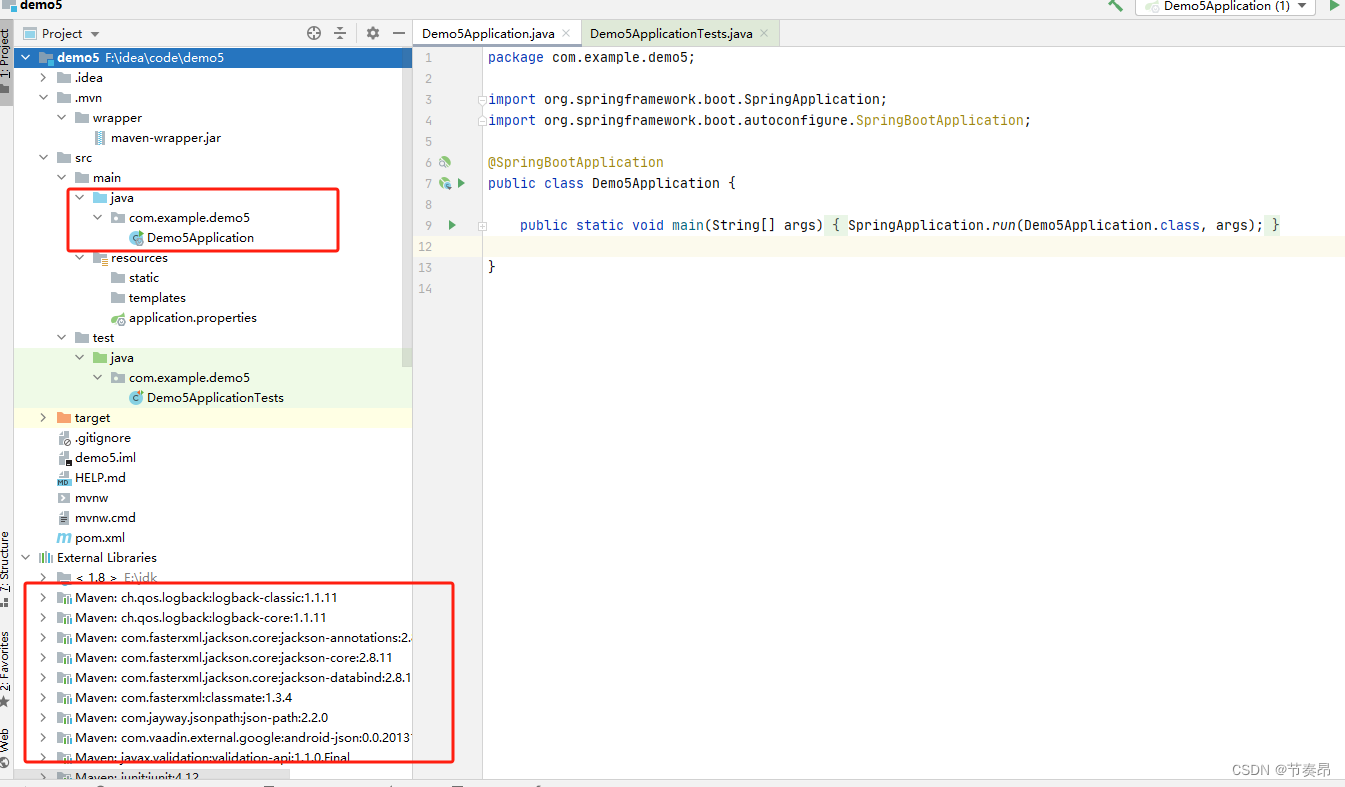Image resolution: width=1345 pixels, height=787 pixels.
Task: Hide the Project panel with minimize dash
Action: (398, 33)
